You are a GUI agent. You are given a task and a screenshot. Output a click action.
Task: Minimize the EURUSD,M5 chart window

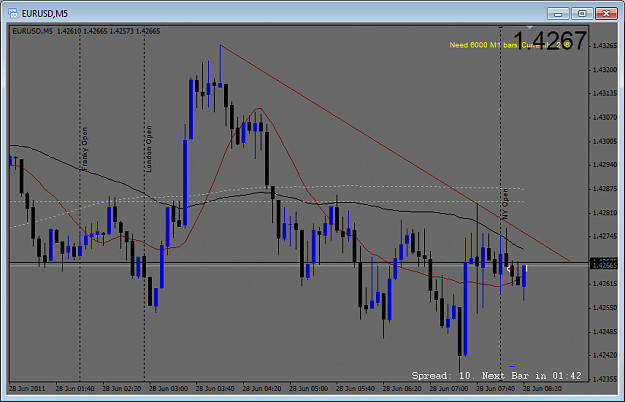(558, 14)
